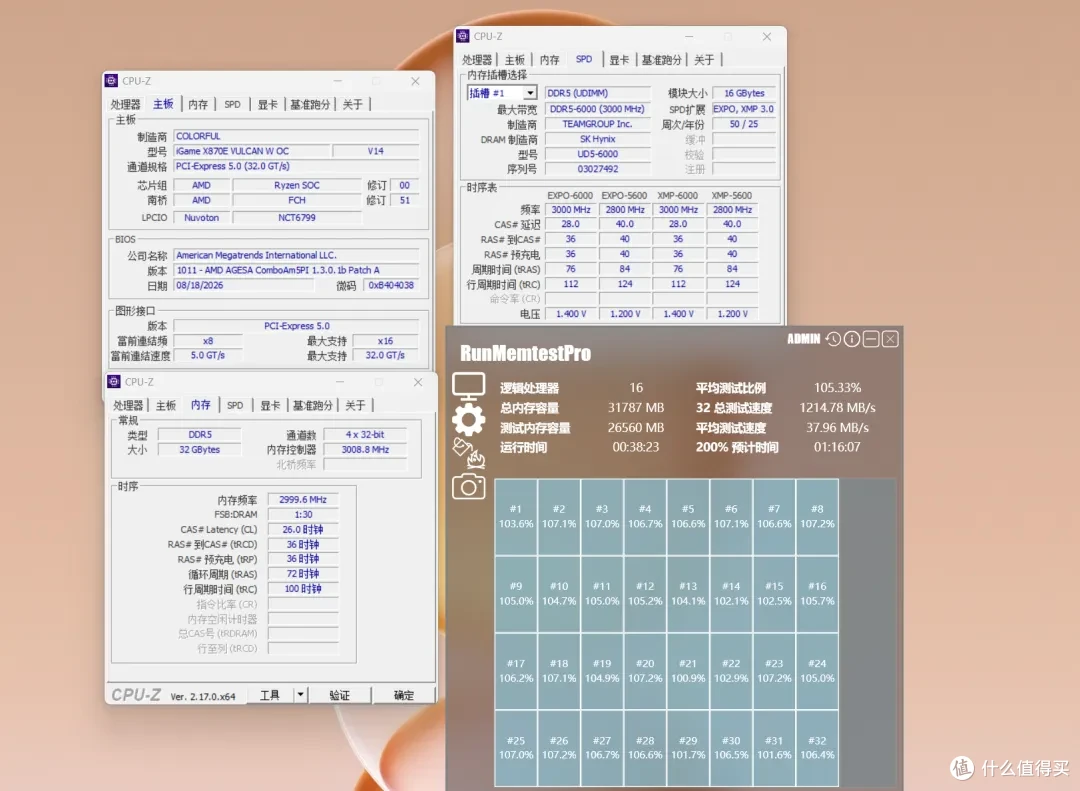Click the memory frequency 2999.6 MHz field
The width and height of the screenshot is (1080, 791).
click(x=303, y=500)
